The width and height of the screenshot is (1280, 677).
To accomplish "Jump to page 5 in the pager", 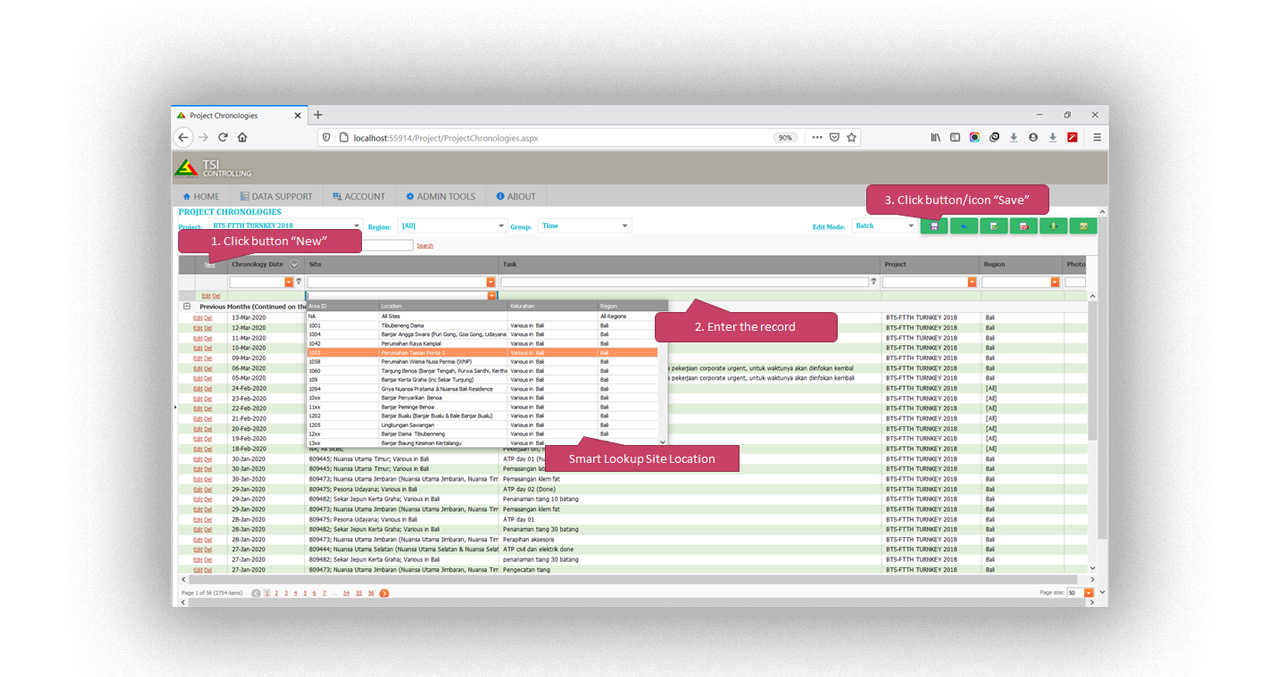I will [305, 592].
